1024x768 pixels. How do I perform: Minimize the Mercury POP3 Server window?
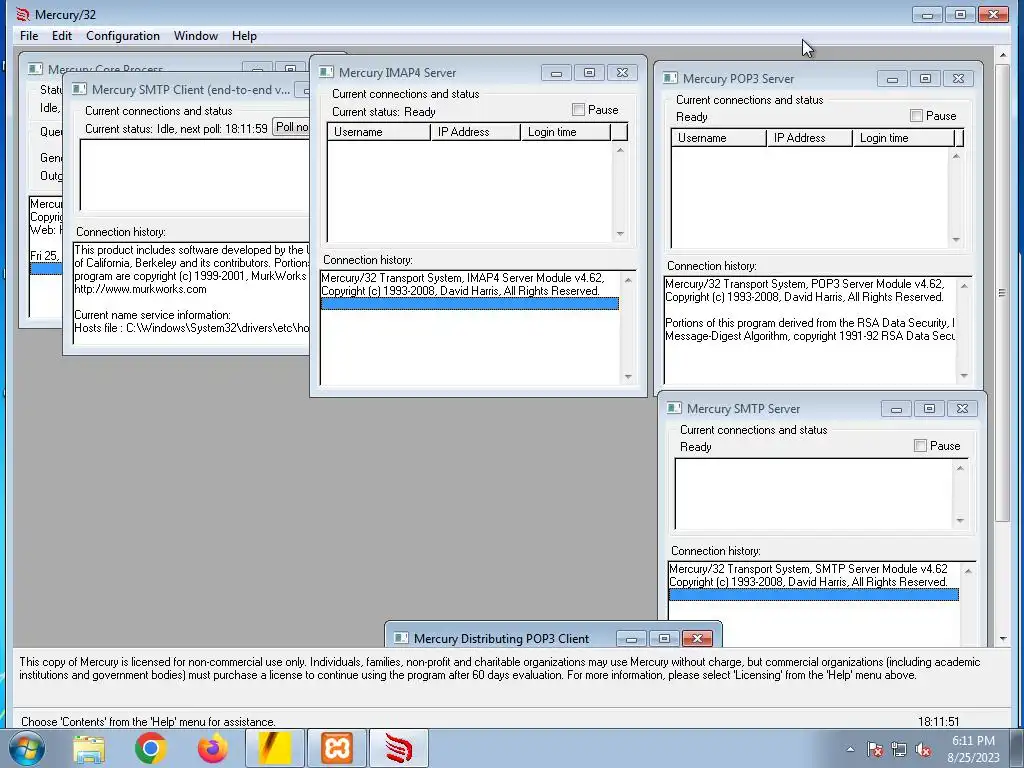pos(892,78)
